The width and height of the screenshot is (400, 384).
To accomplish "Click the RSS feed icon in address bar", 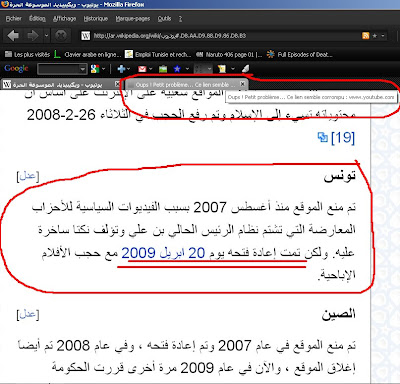I will coord(366,36).
